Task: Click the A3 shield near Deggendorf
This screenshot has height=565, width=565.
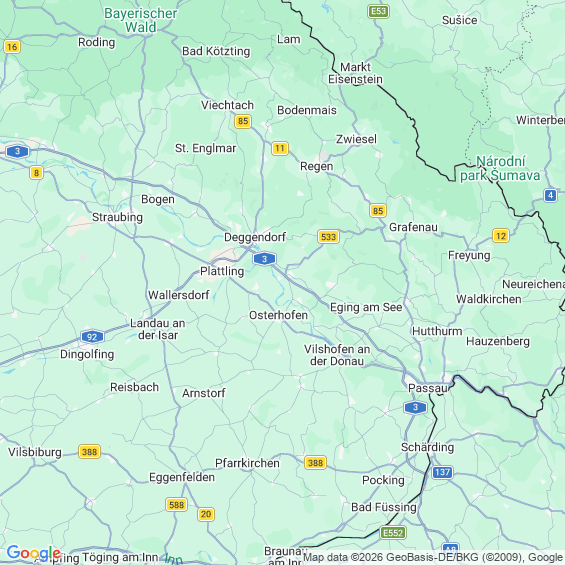Action: (x=264, y=259)
